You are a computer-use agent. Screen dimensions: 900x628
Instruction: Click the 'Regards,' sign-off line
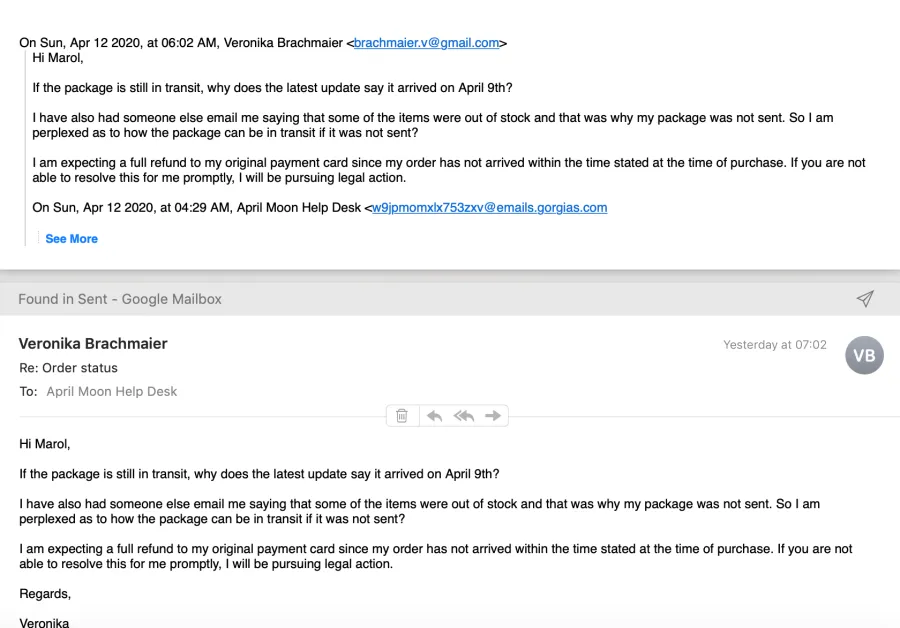click(x=45, y=594)
